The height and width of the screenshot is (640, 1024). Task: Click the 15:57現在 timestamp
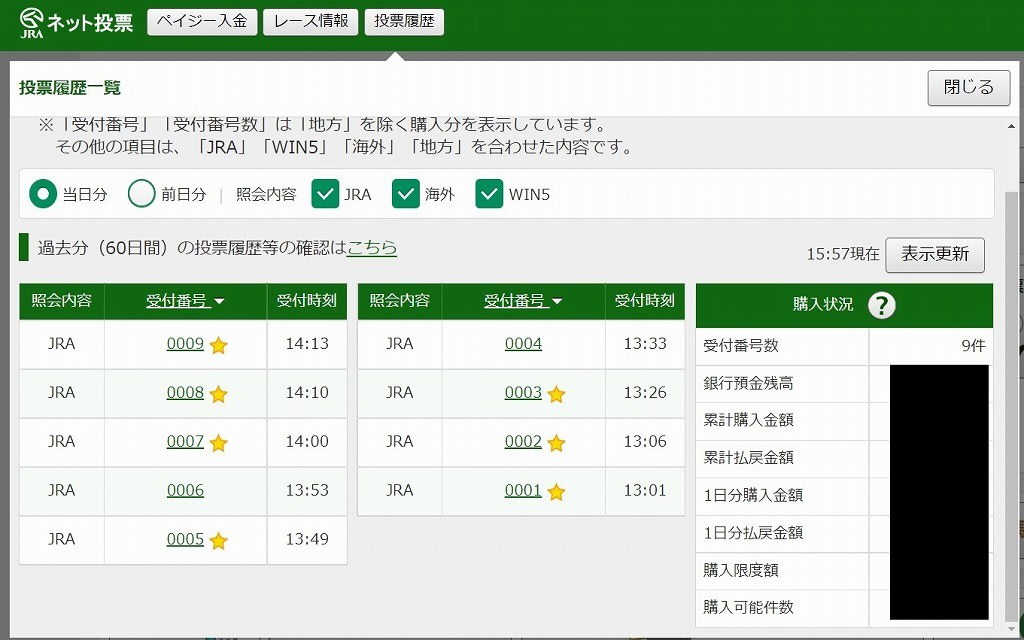(x=843, y=255)
